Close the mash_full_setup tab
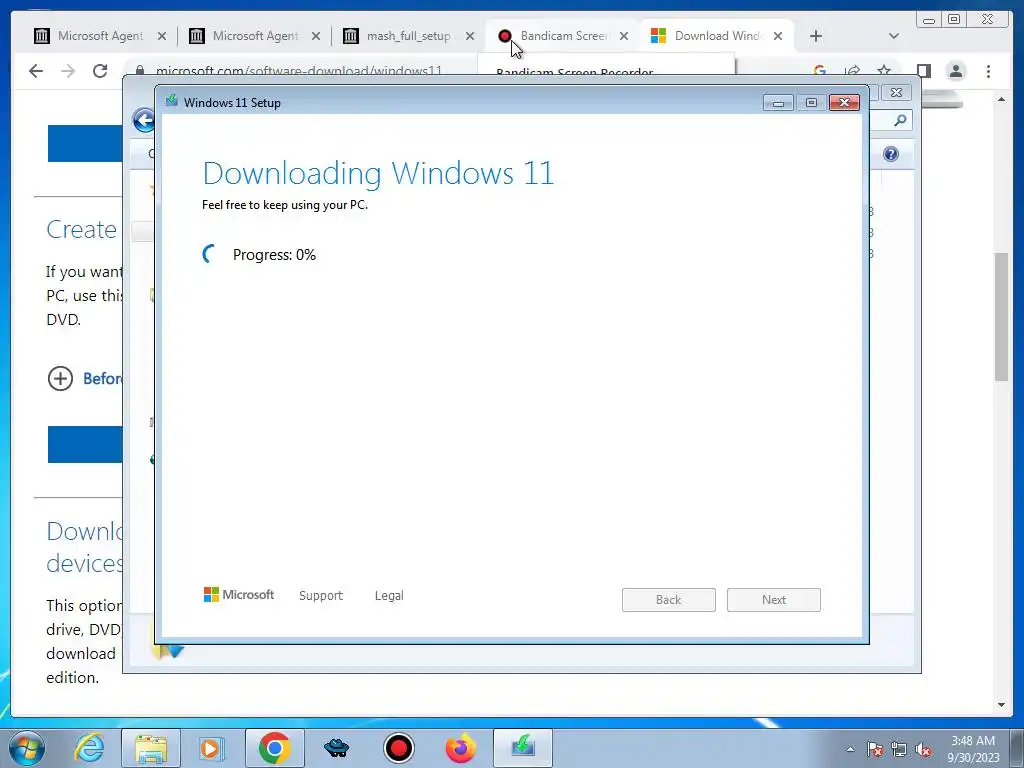The image size is (1024, 768). 470,36
